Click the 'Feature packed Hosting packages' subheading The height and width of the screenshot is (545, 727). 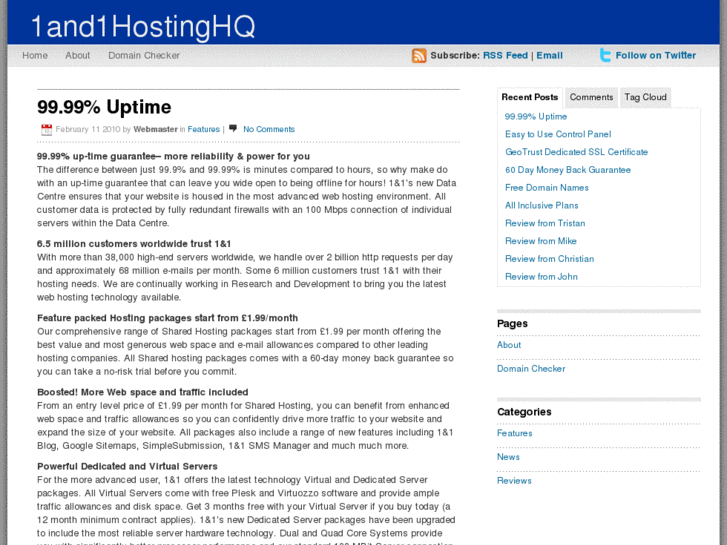click(167, 318)
